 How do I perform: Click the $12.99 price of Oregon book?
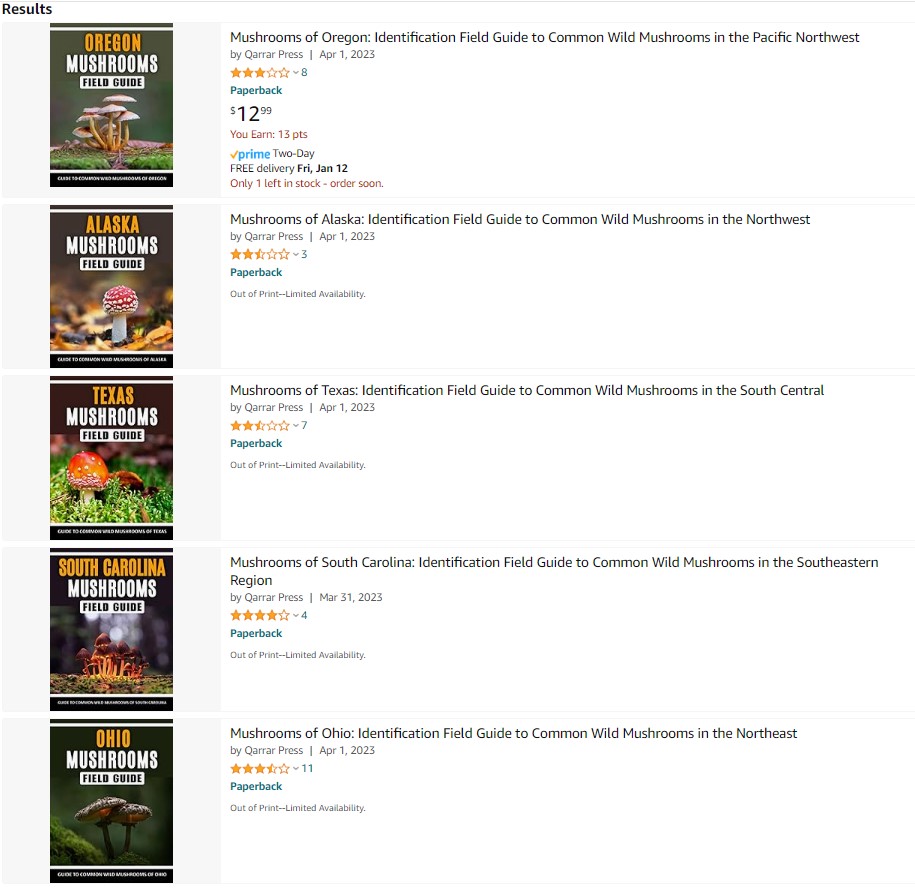[251, 113]
